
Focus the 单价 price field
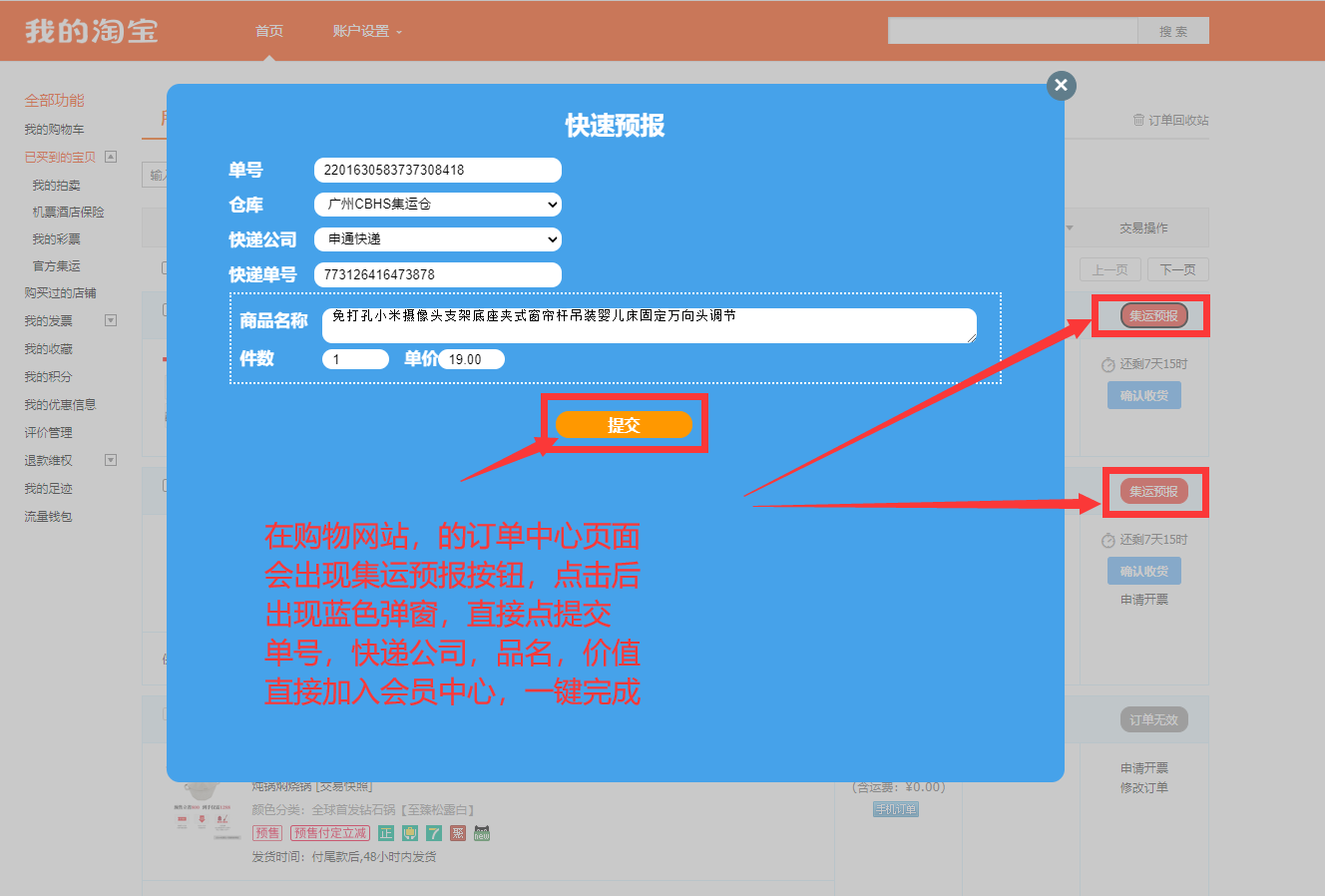471,359
